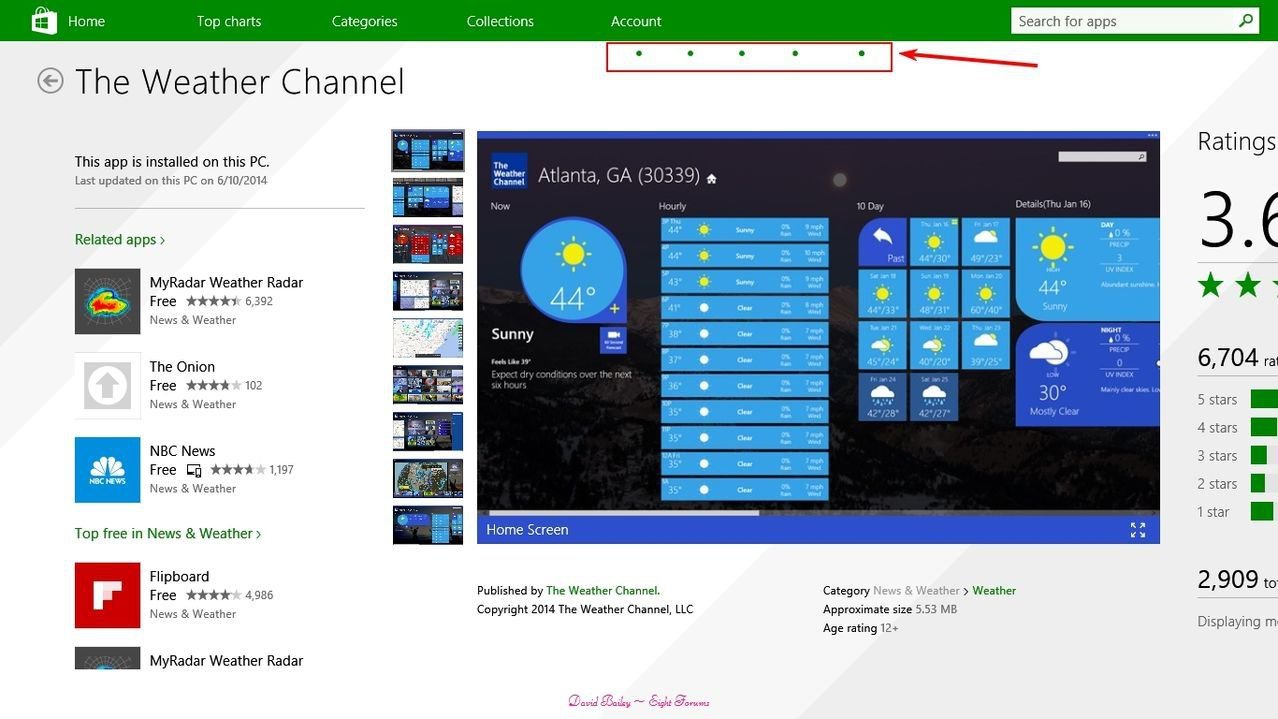The height and width of the screenshot is (719, 1278).
Task: Go back with the circled arrow
Action: pos(50,81)
